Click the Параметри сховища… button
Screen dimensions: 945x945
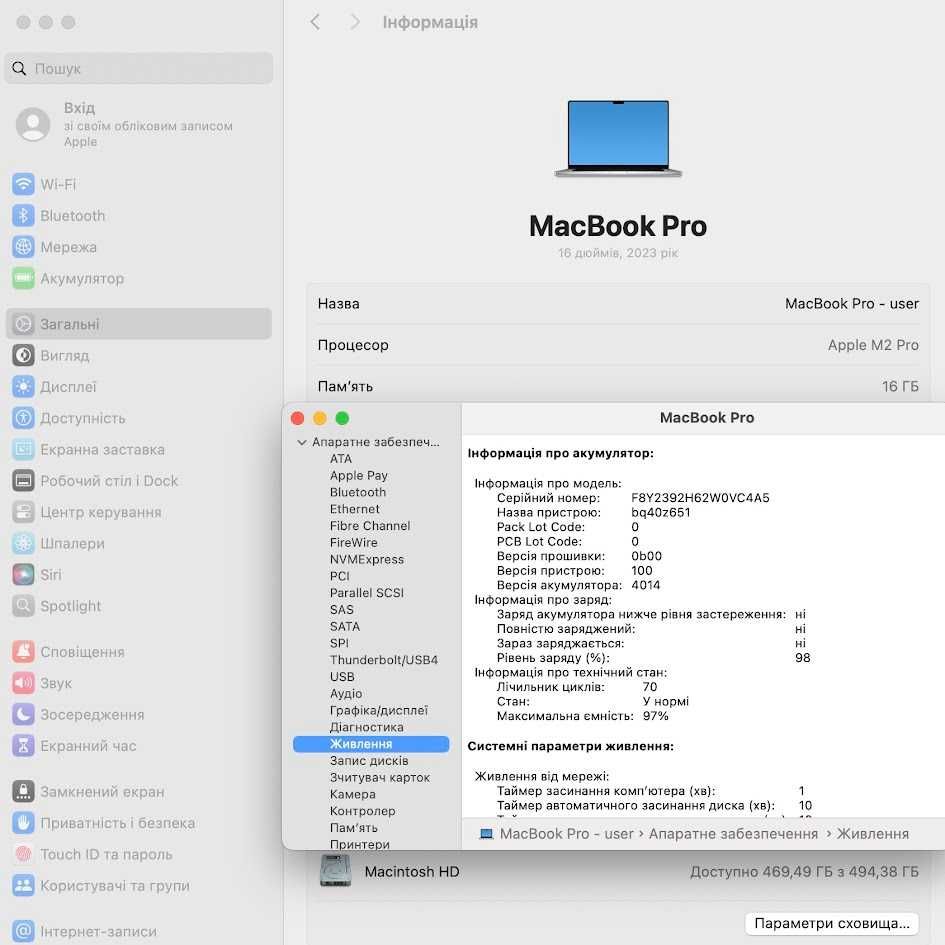coord(832,923)
